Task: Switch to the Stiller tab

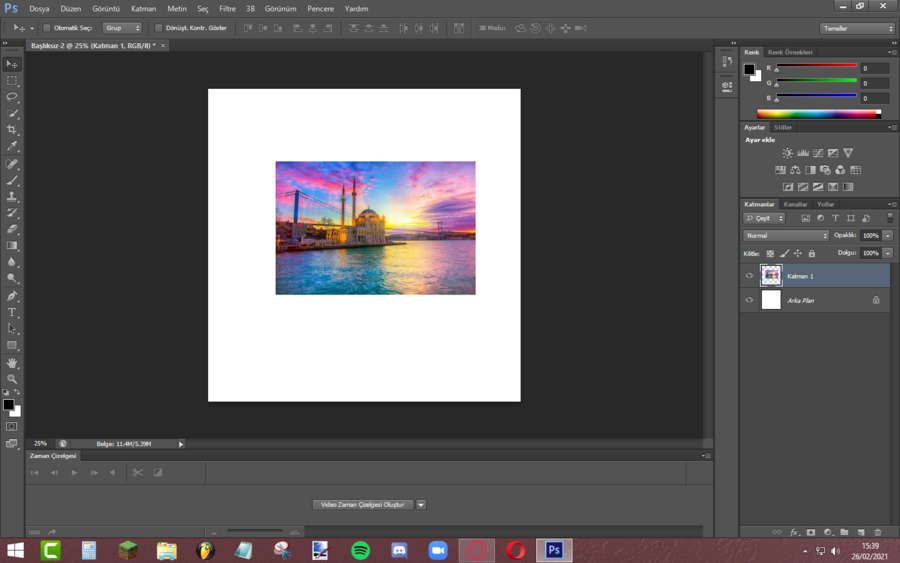Action: (783, 127)
